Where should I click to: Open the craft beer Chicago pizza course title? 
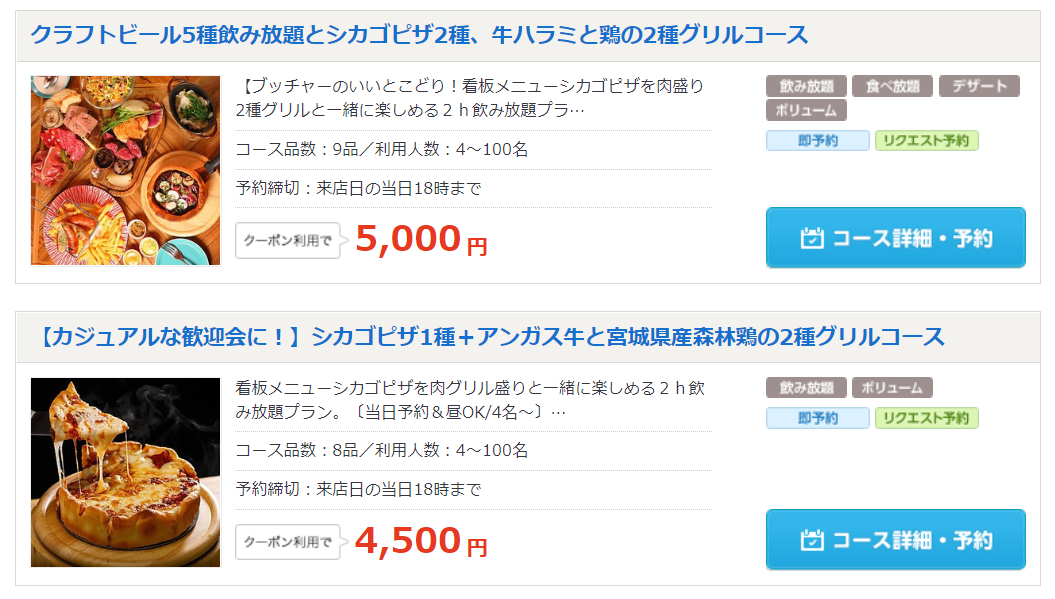coord(419,35)
